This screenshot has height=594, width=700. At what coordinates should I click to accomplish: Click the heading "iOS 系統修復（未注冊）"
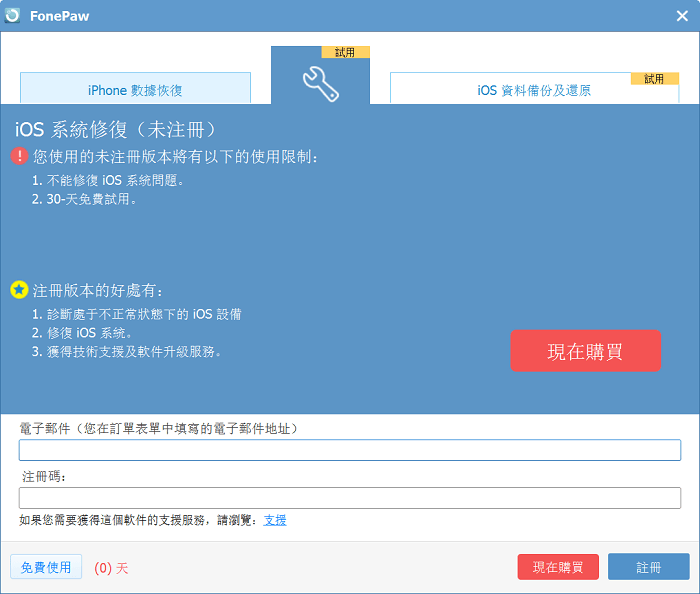point(116,130)
